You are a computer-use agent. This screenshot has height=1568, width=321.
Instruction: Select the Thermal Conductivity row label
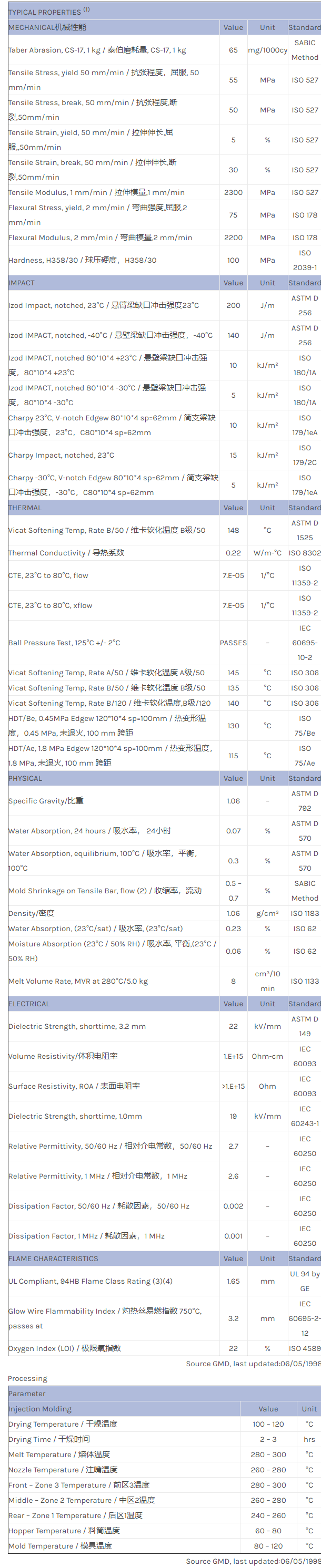[66, 553]
